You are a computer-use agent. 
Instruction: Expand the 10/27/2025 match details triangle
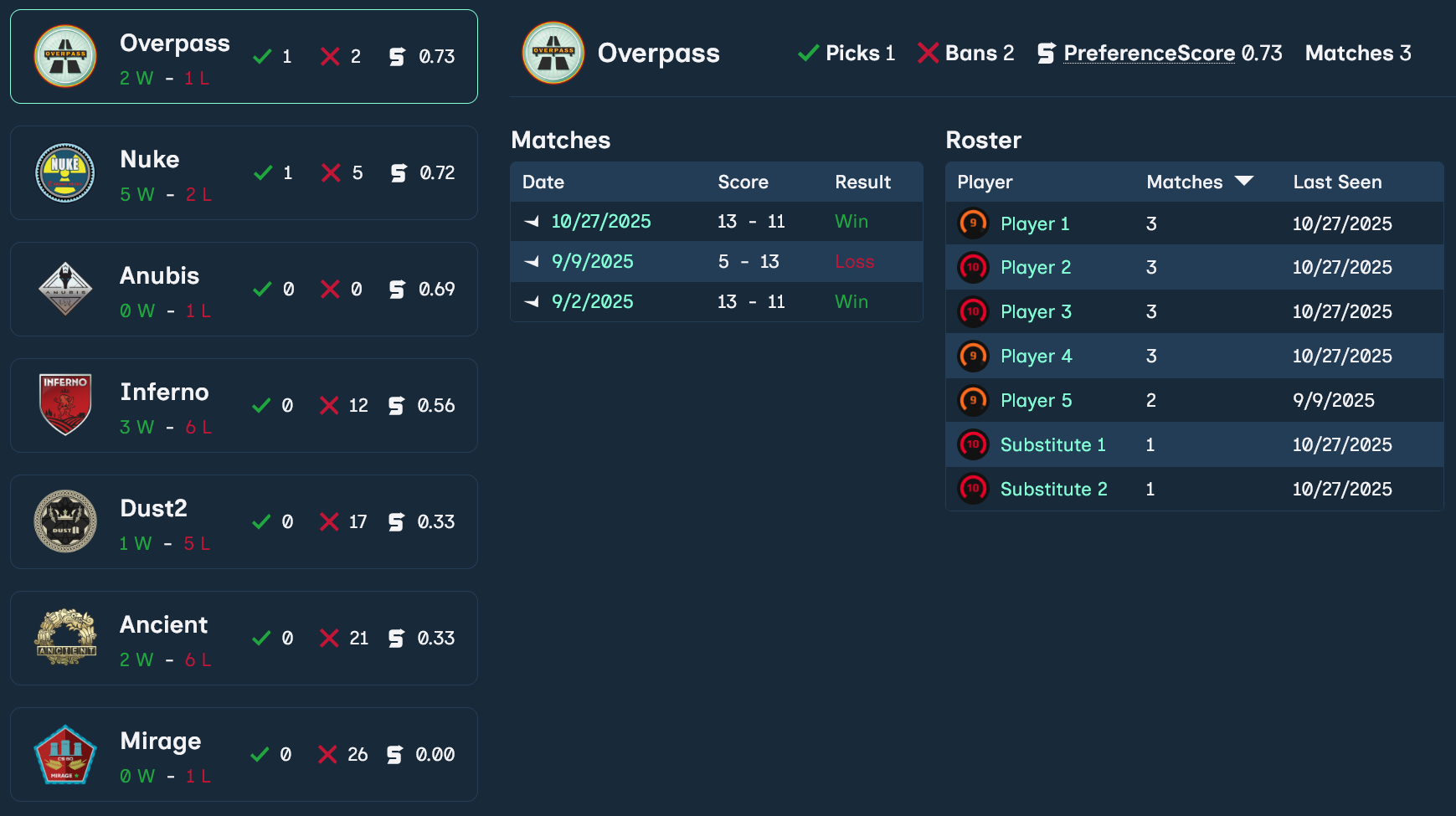[x=531, y=221]
